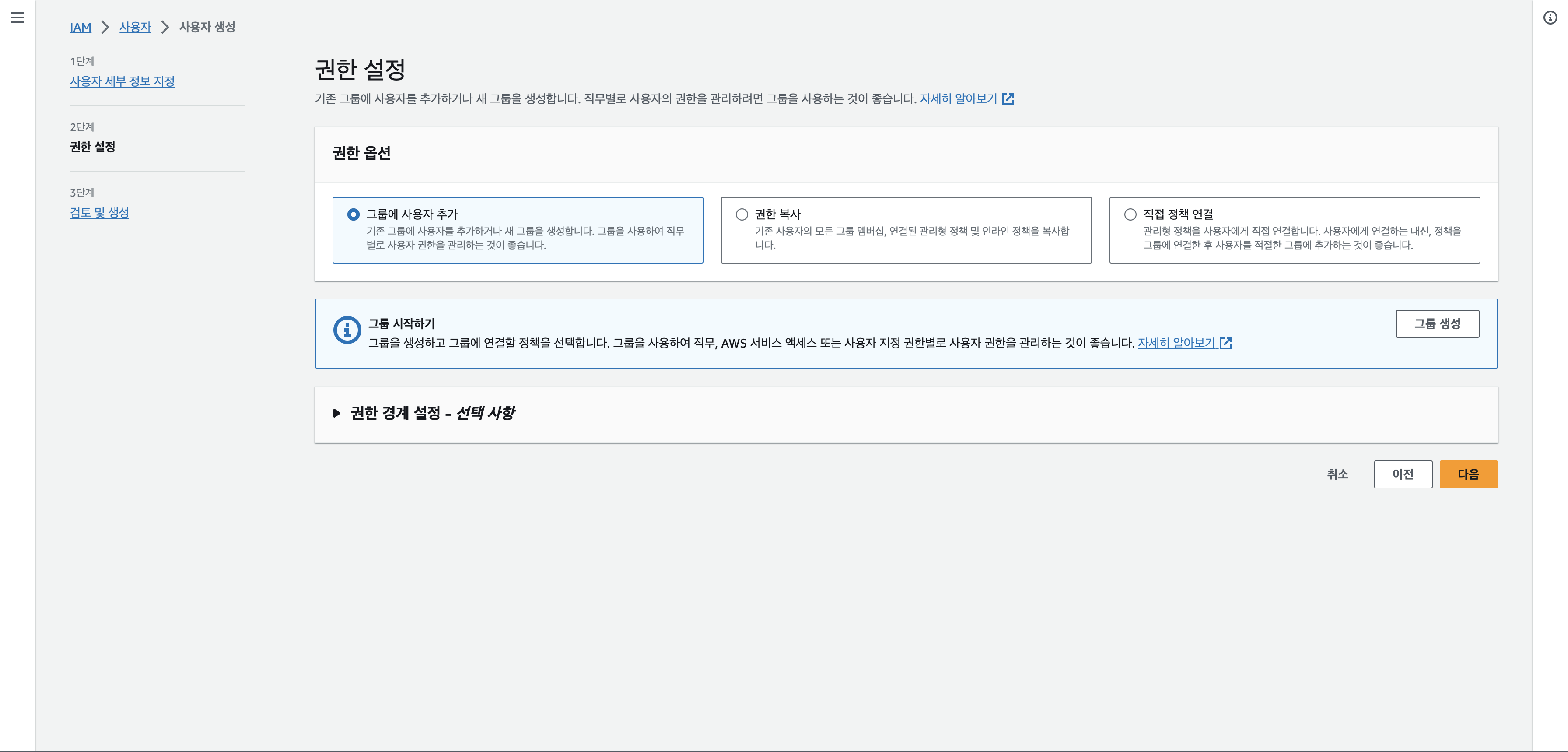Image resolution: width=1568 pixels, height=752 pixels.
Task: Click the orange 다음 button
Action: pyautogui.click(x=1467, y=474)
